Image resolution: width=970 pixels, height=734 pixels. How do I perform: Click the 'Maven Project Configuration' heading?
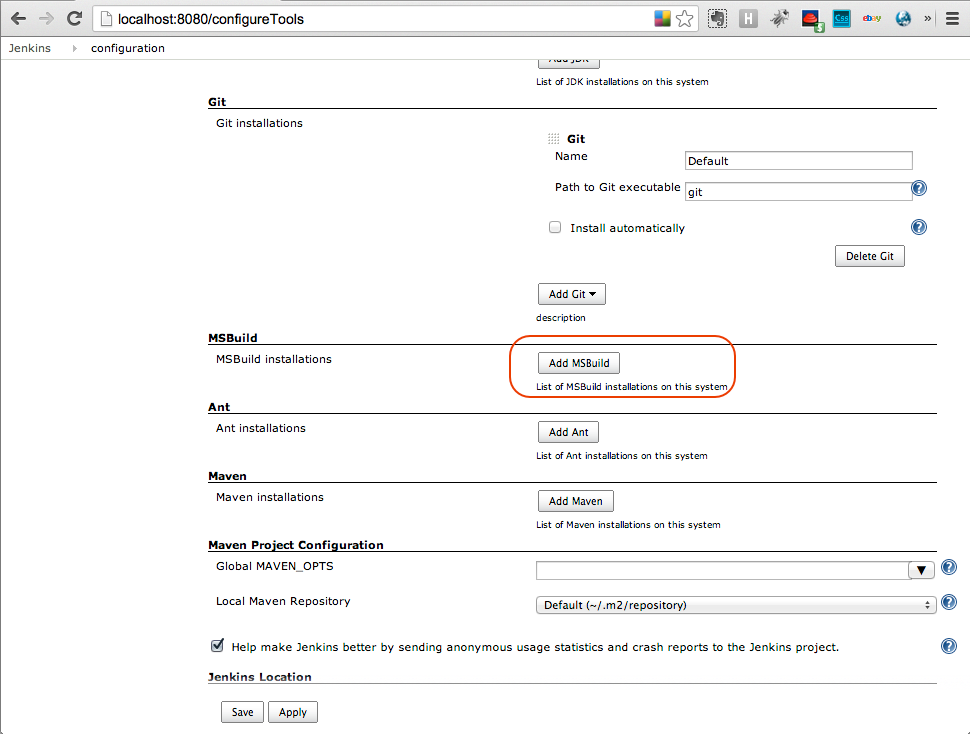296,545
